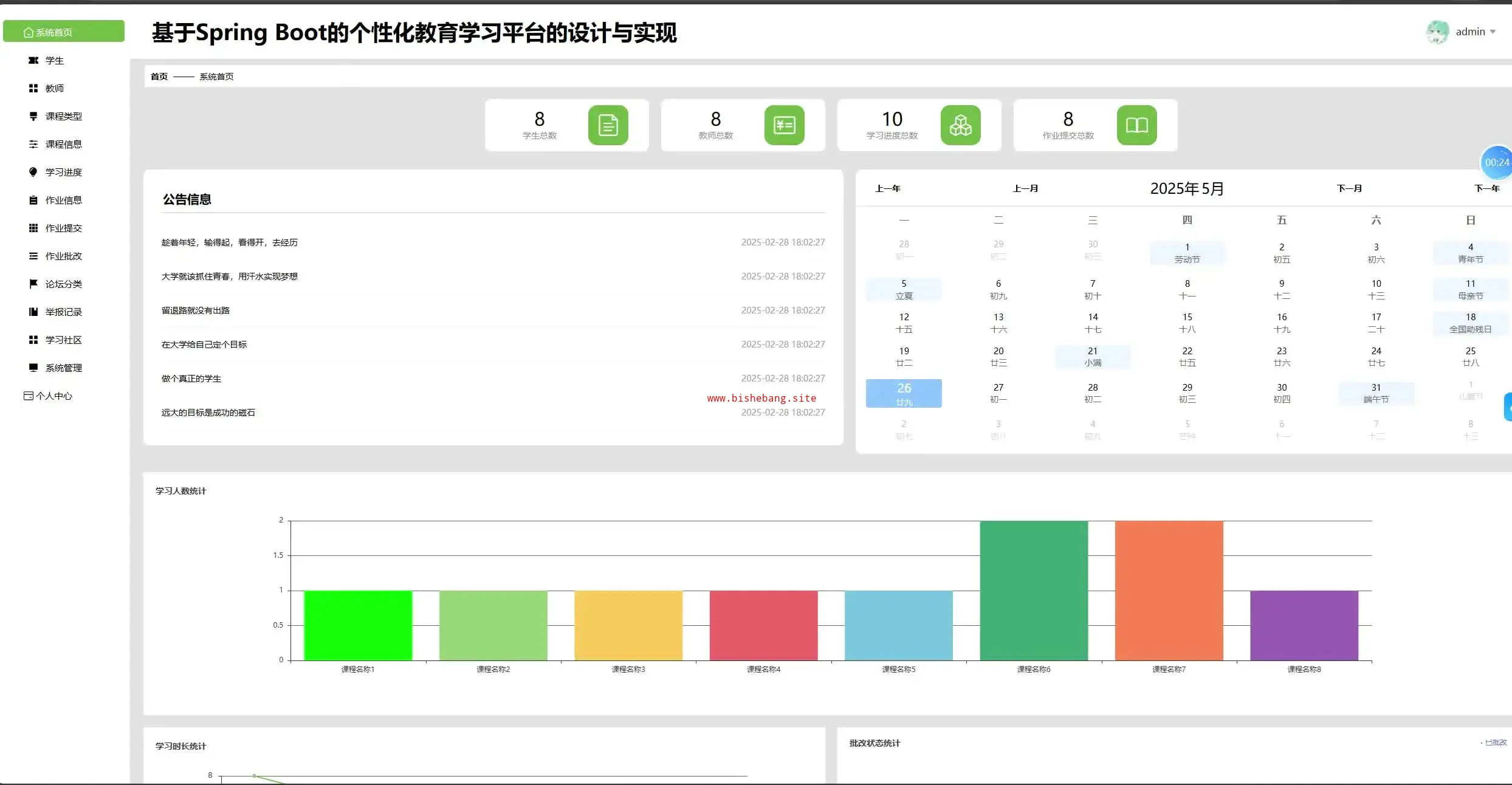Click the clipboard icon beside 作业信息
This screenshot has height=785, width=1512.
[33, 200]
